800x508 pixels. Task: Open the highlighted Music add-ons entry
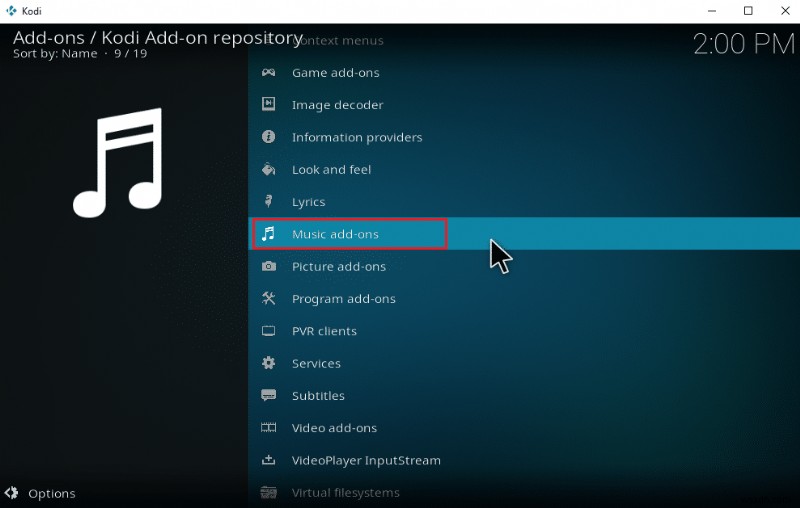[x=524, y=234]
